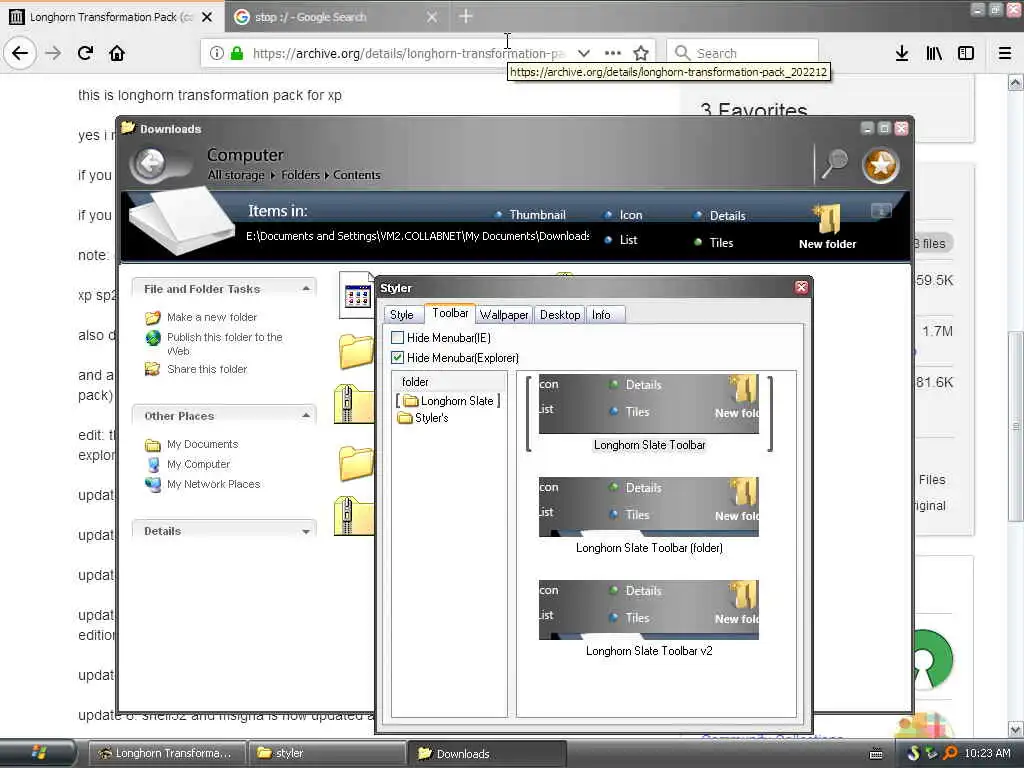This screenshot has height=768, width=1024.
Task: Click the Publish this folder globe icon
Action: click(153, 338)
